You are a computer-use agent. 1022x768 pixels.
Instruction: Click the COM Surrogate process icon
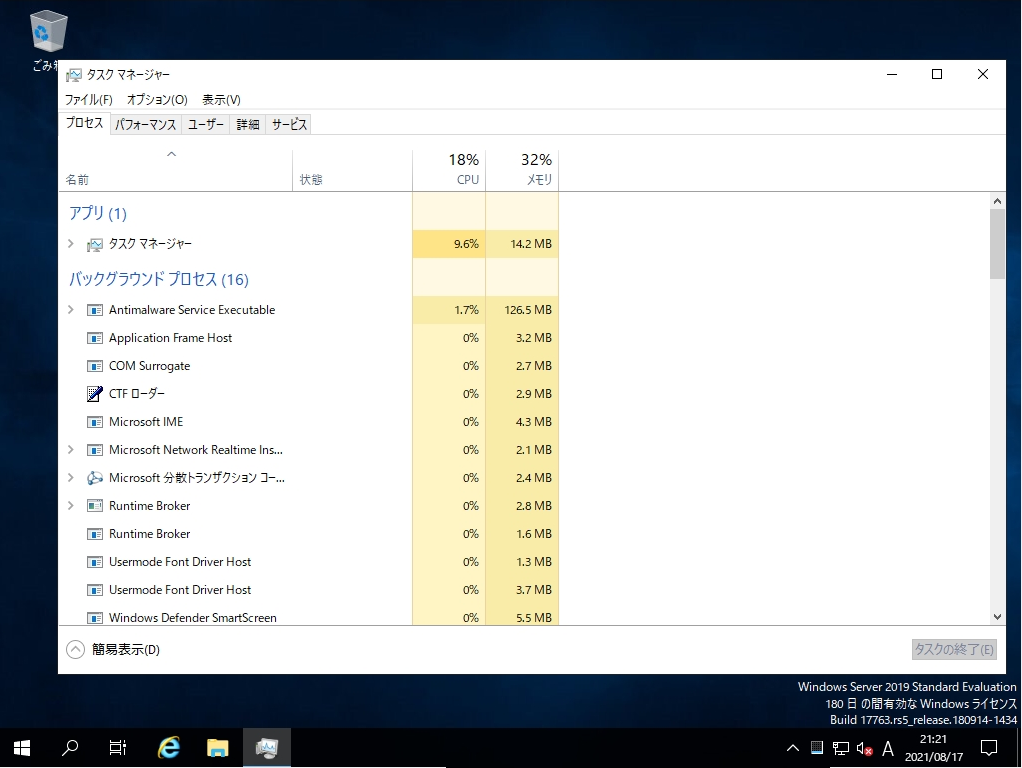[95, 366]
